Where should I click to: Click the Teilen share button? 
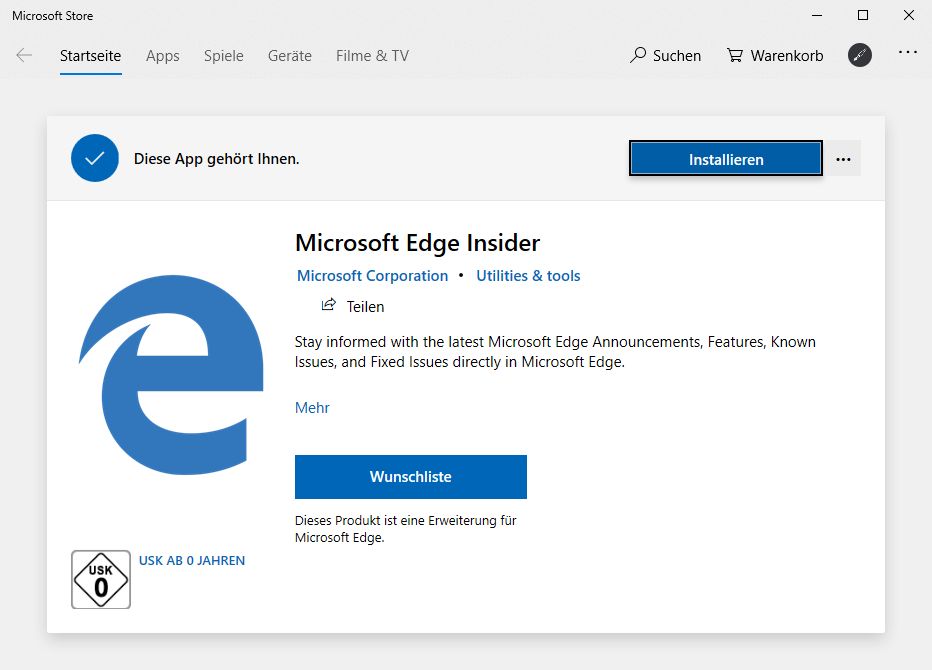(x=353, y=306)
